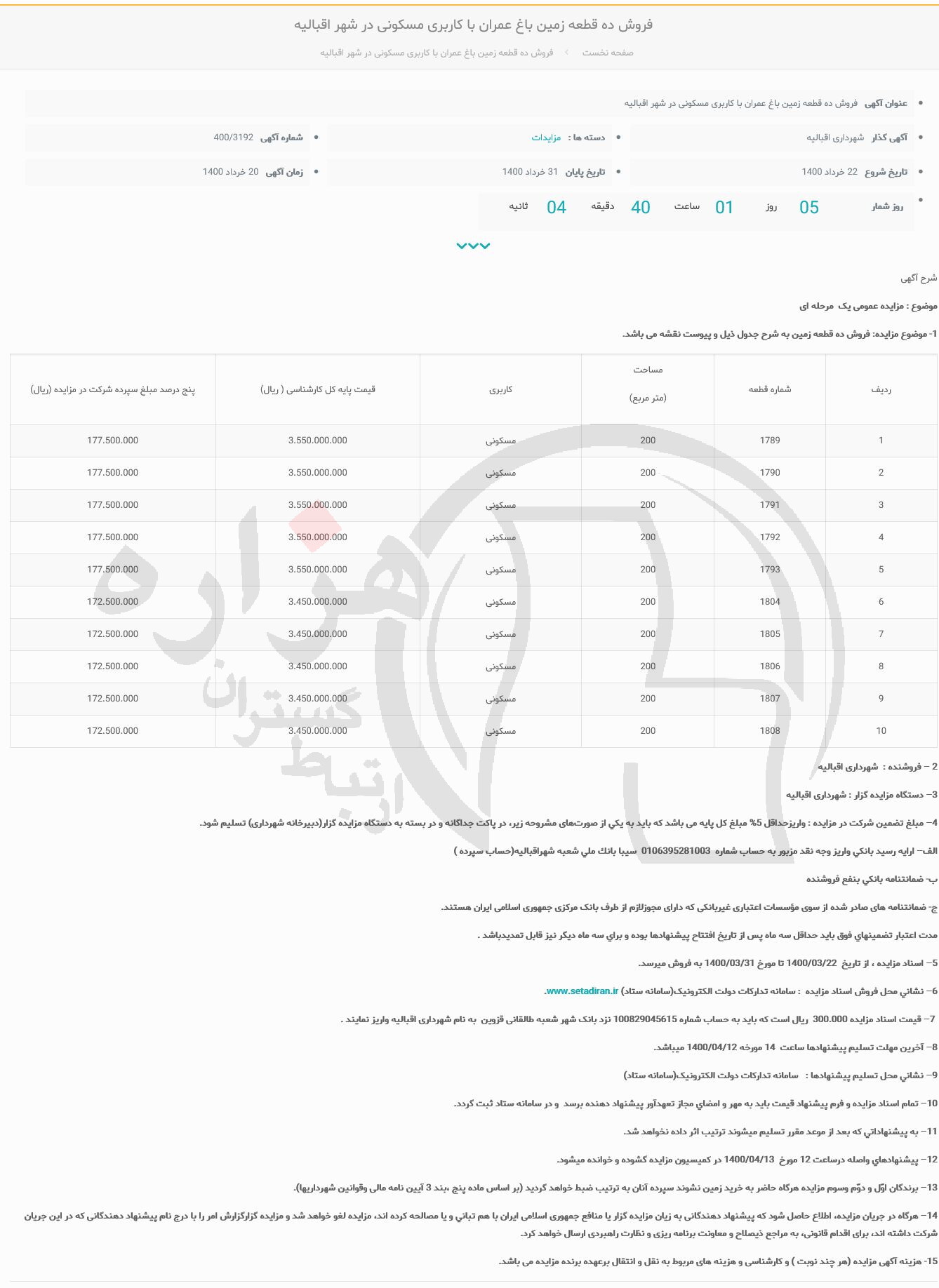Click the countdown days value 05
939x1288 pixels.
809,207
